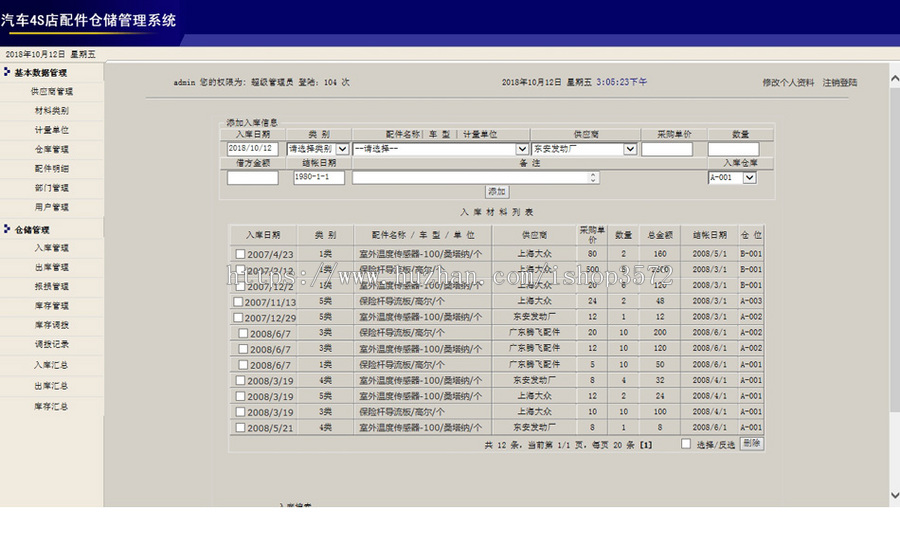Tick the checkbox for row 2008/5/21

point(240,428)
